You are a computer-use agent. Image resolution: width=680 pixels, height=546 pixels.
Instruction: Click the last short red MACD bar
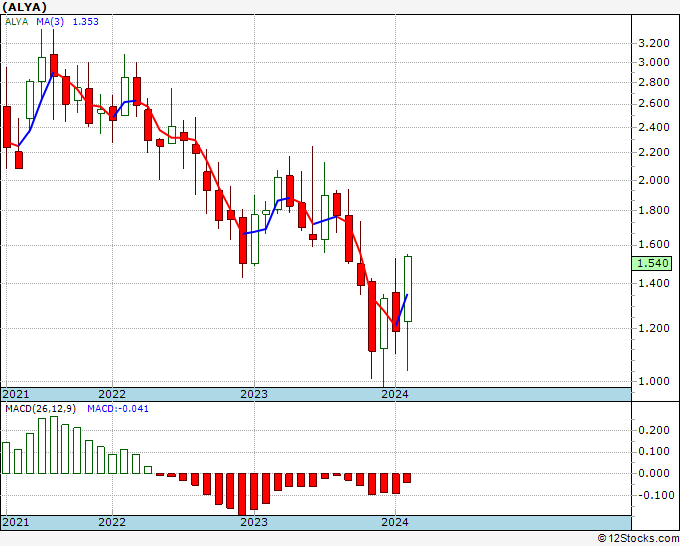coord(407,478)
